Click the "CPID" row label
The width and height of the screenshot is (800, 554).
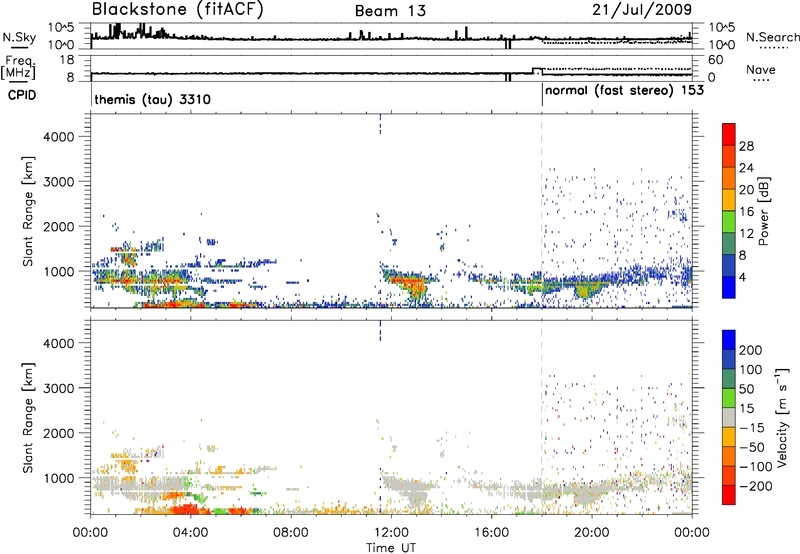(22, 95)
